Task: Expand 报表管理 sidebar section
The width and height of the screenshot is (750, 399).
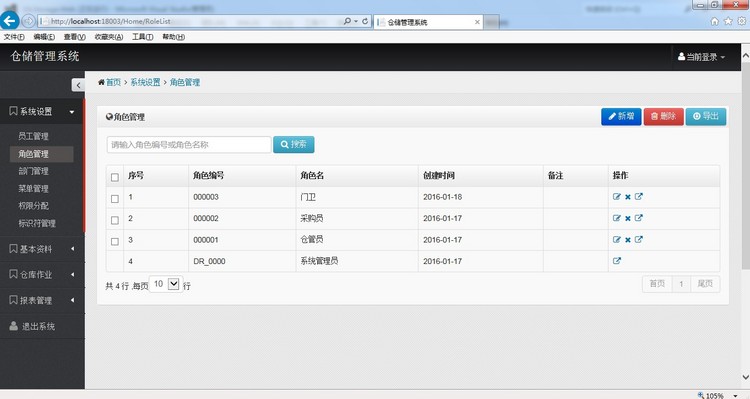Action: (x=42, y=300)
